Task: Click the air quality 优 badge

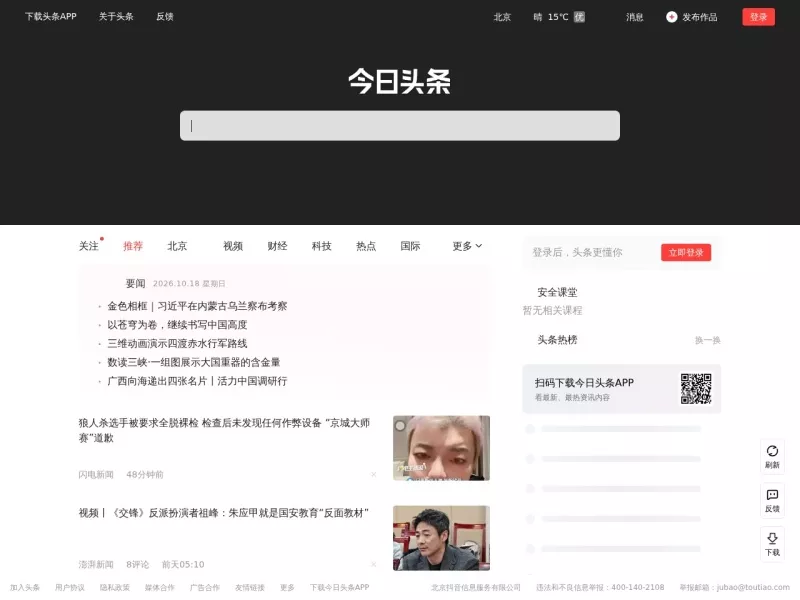Action: pos(579,17)
